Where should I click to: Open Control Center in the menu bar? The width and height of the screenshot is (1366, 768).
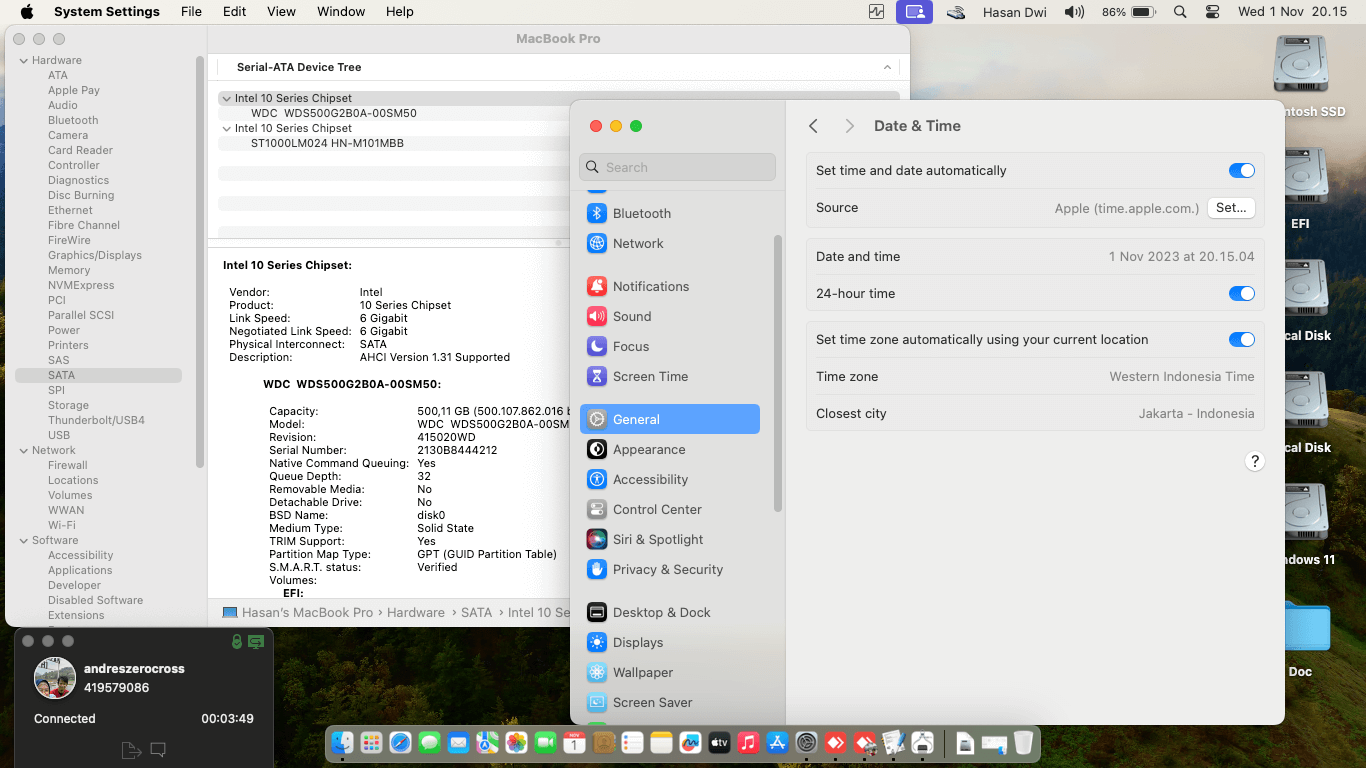coord(1213,12)
